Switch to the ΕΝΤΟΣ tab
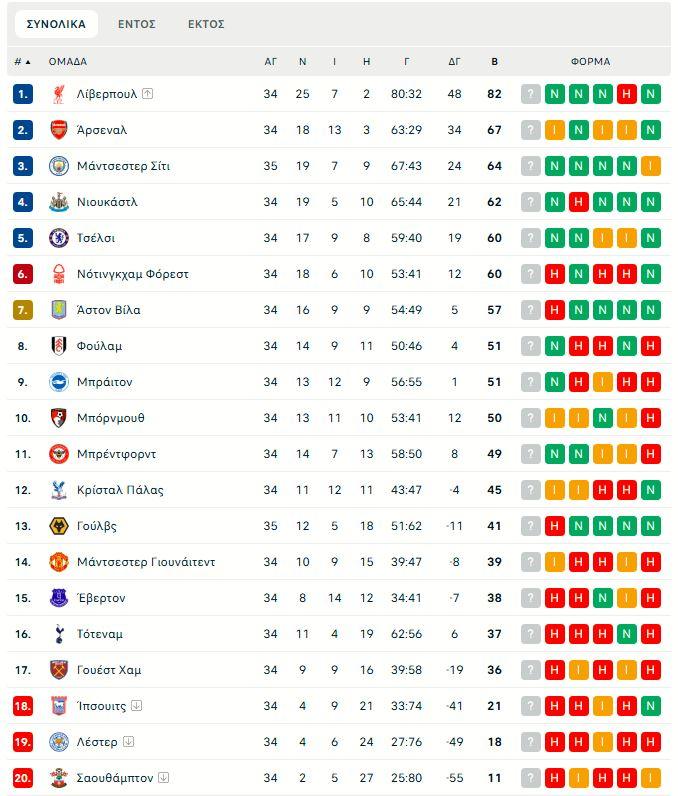Screen dimensions: 678x796 pos(137,24)
